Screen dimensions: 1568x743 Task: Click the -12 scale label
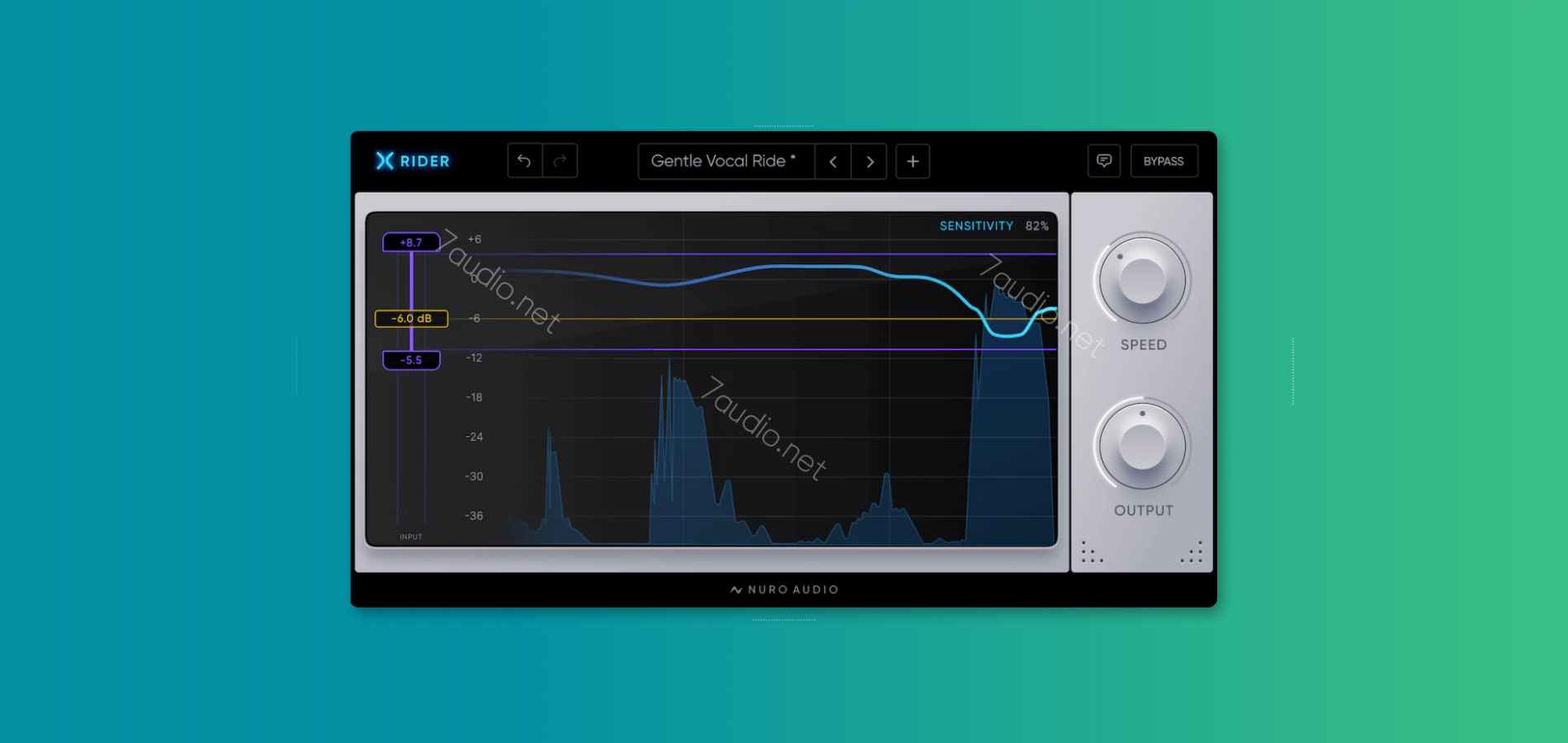(x=474, y=357)
